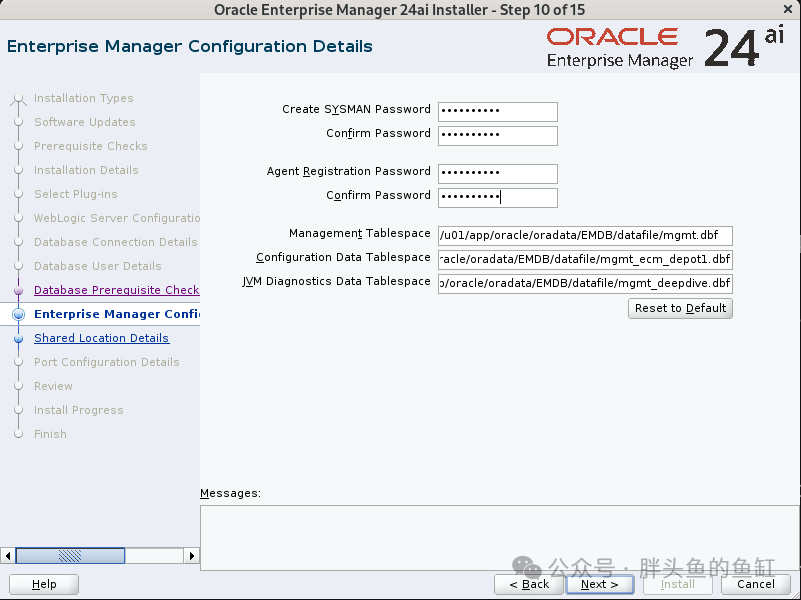801x600 pixels.
Task: Click the Installation Types step label
Action: (x=83, y=98)
